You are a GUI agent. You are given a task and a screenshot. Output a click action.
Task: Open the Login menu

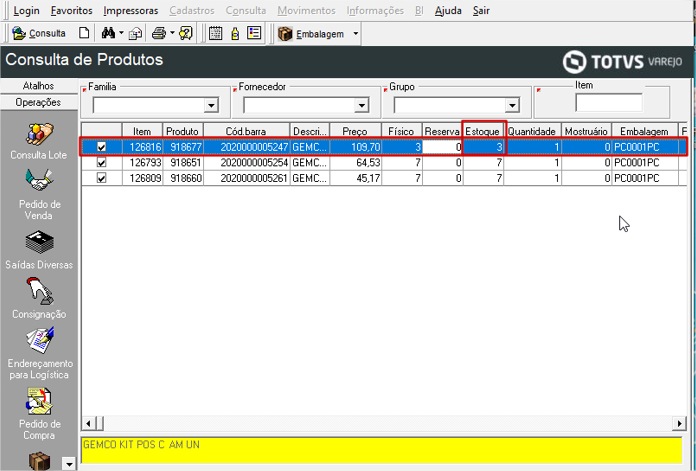pyautogui.click(x=26, y=11)
